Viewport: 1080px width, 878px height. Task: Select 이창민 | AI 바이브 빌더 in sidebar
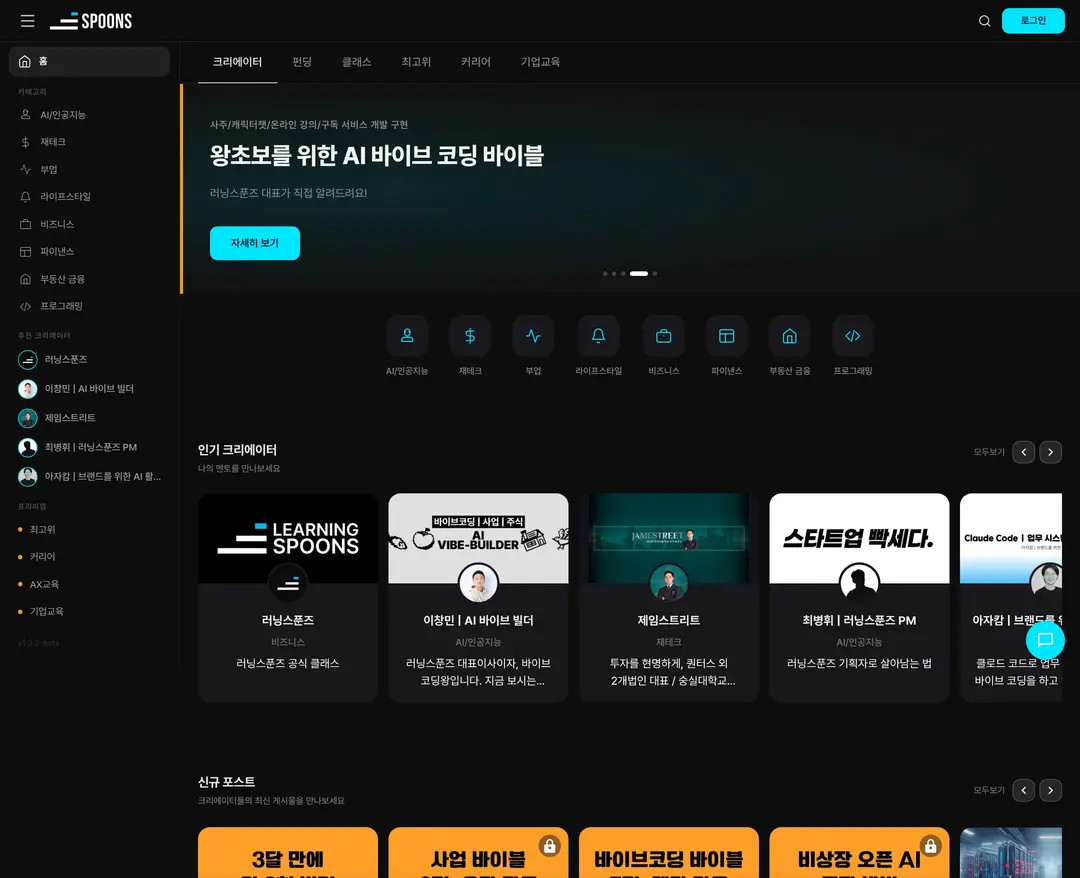[x=90, y=388]
